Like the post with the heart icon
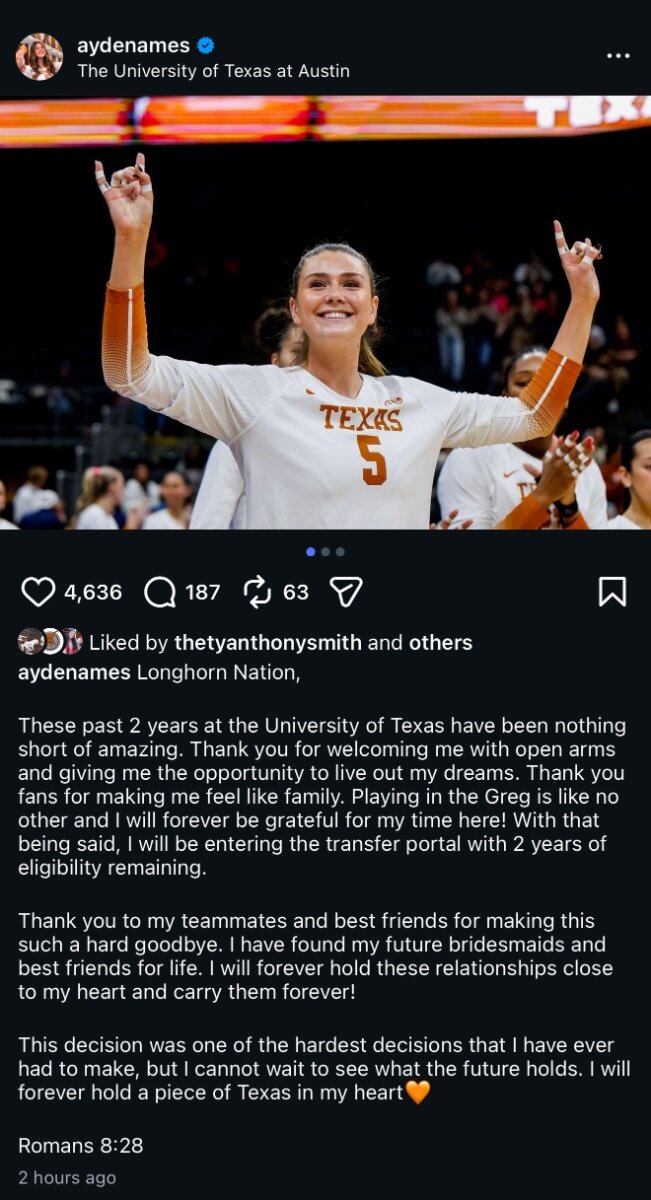 pos(38,592)
